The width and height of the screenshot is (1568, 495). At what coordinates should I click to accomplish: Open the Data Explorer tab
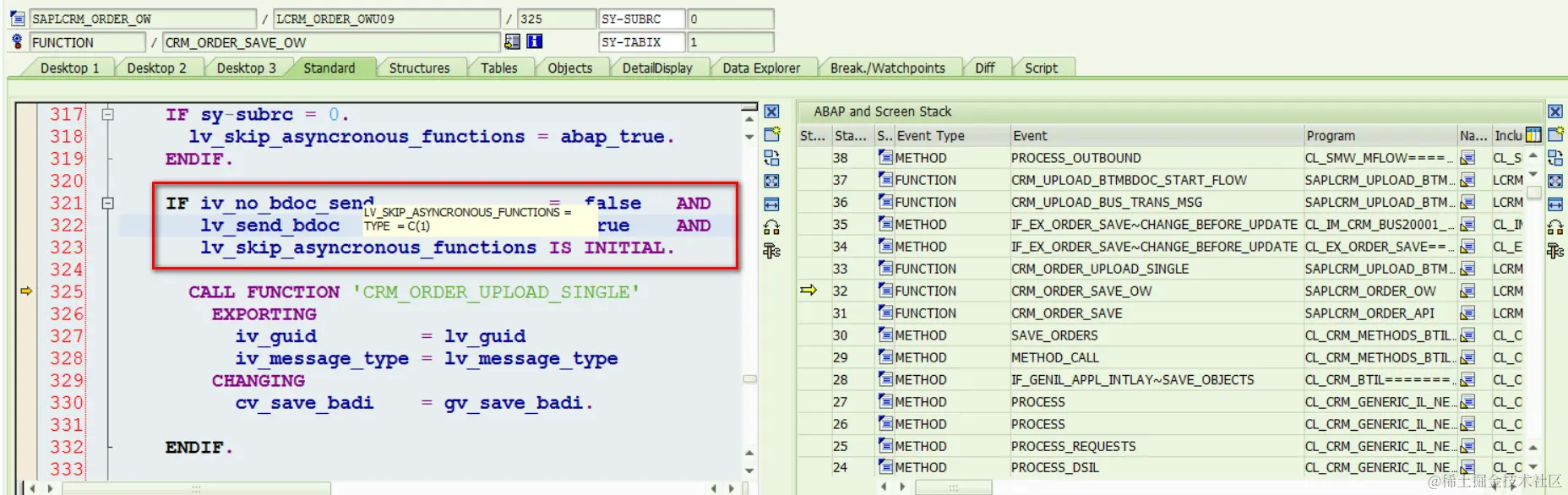point(761,68)
